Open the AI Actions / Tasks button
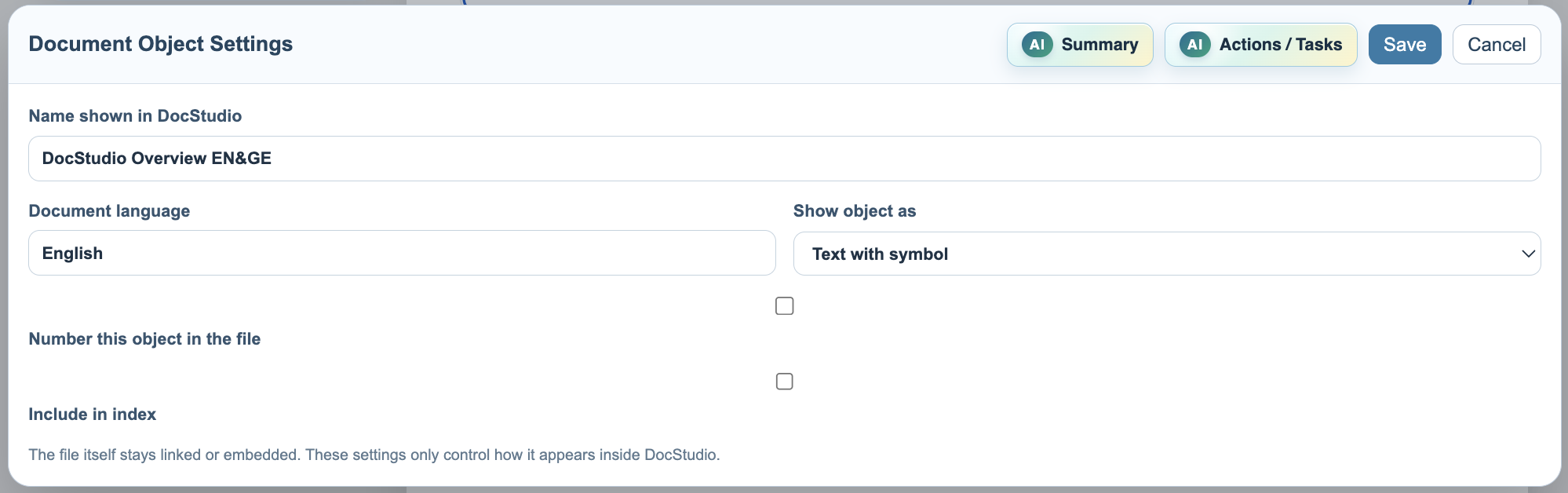Image resolution: width=1568 pixels, height=493 pixels. click(x=1260, y=45)
